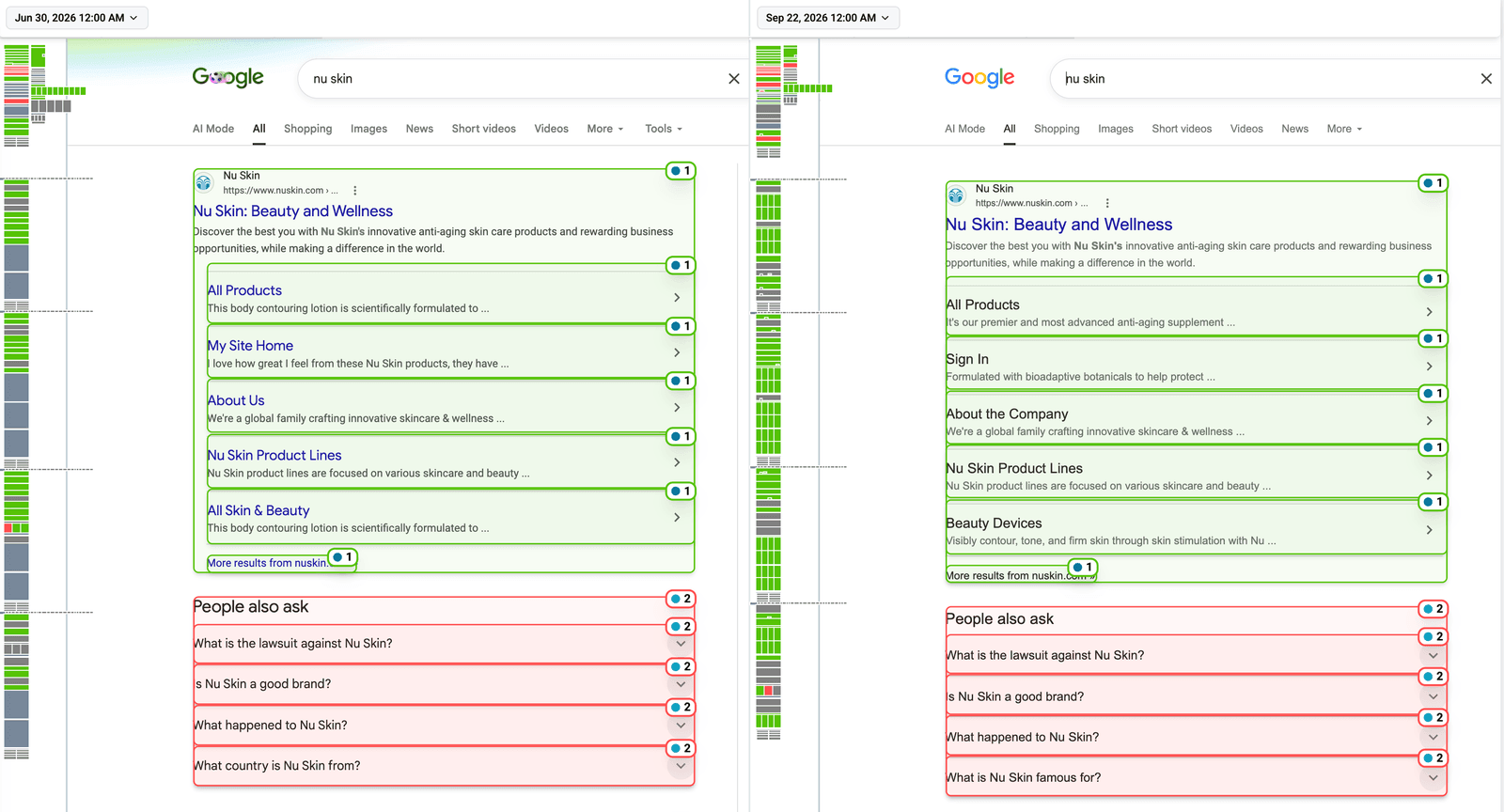The width and height of the screenshot is (1504, 812).
Task: Click the arrow beside the About Us sitelink
Action: point(677,407)
